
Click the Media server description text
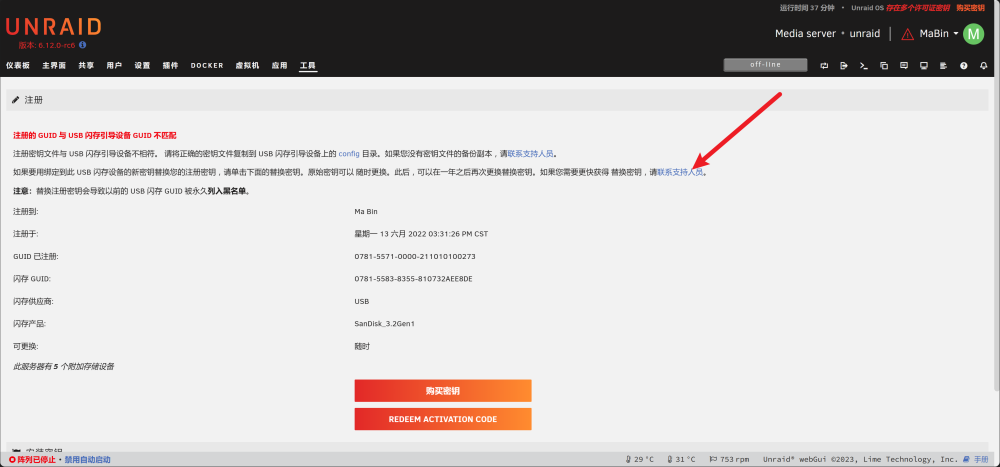point(805,34)
